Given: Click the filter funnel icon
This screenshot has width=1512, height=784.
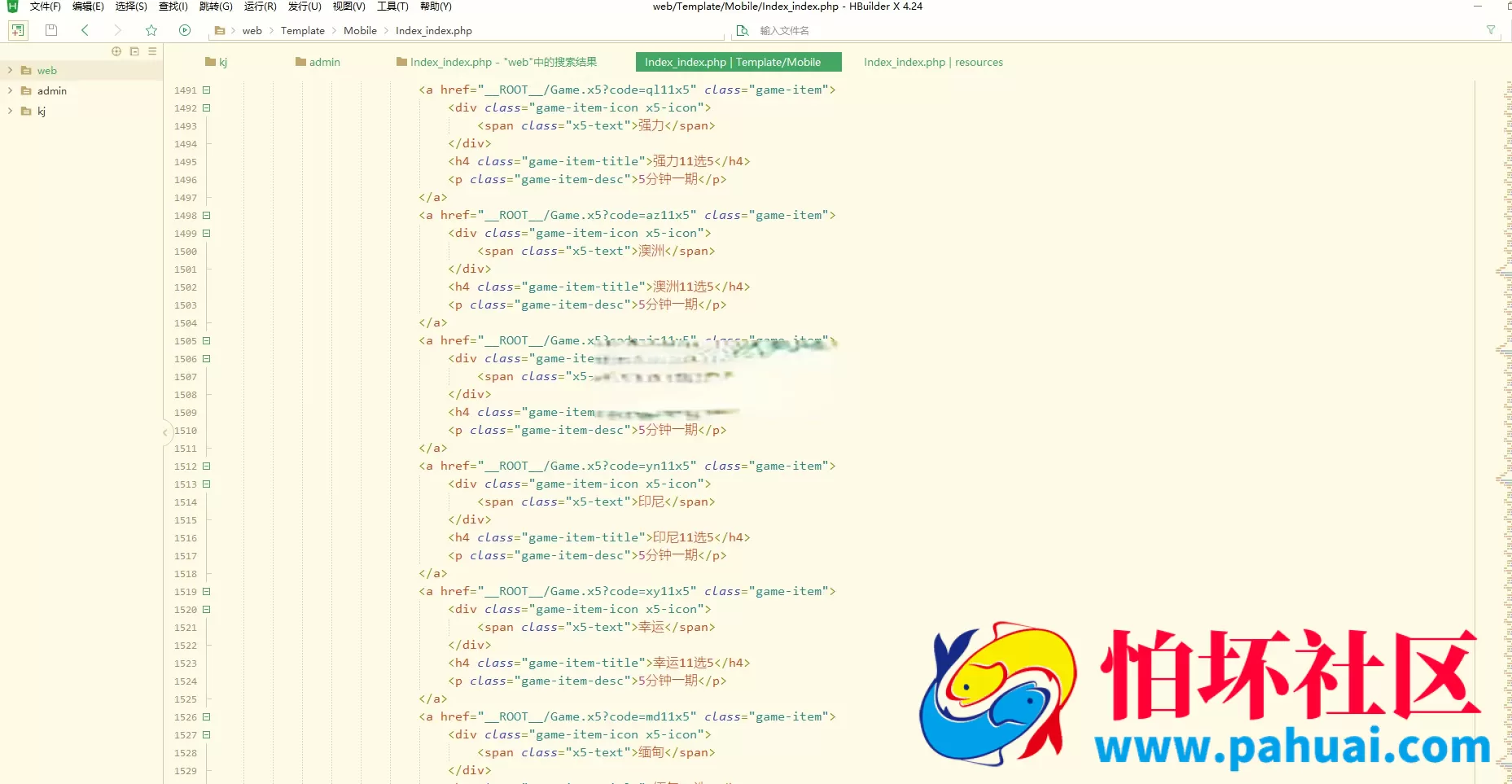Looking at the screenshot, I should [1491, 30].
